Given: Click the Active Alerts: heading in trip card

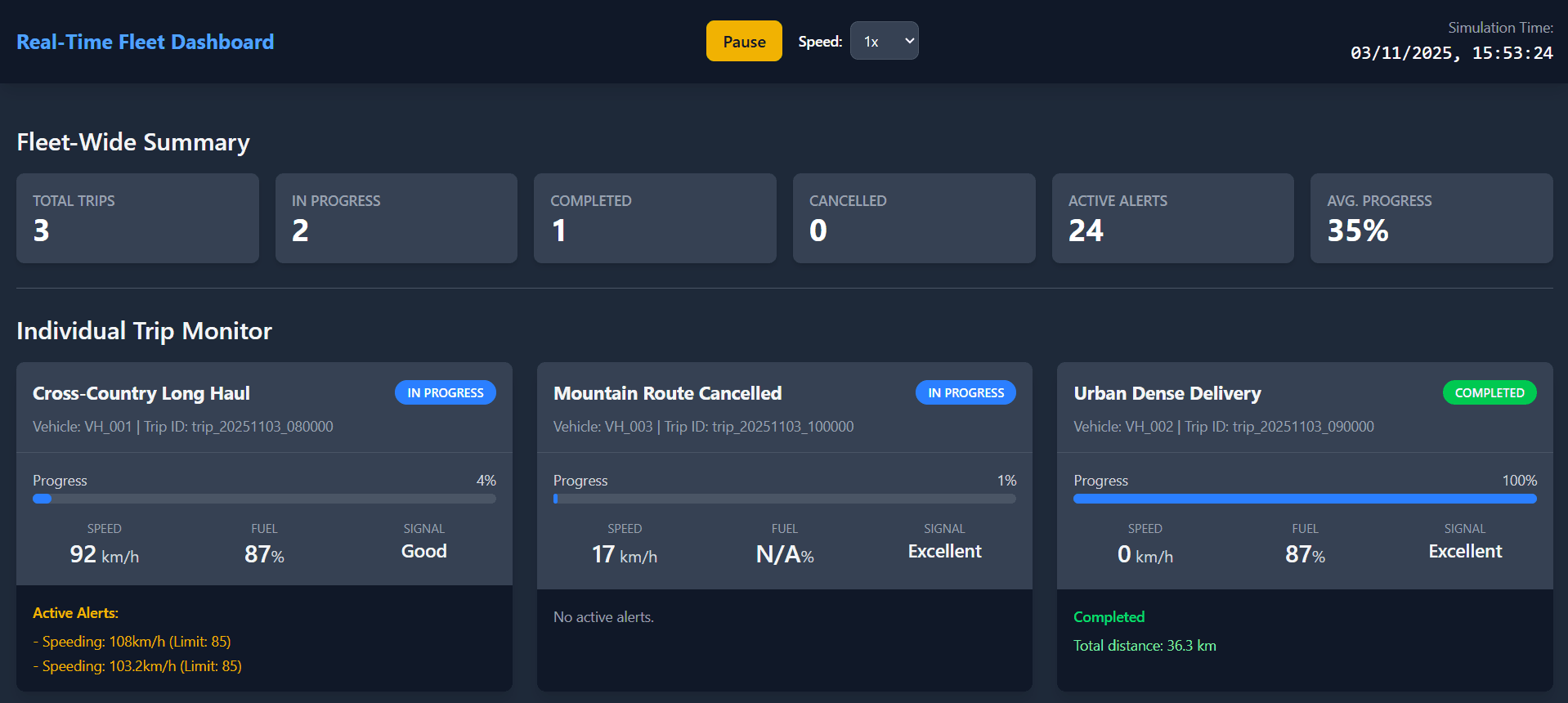Looking at the screenshot, I should [x=75, y=613].
